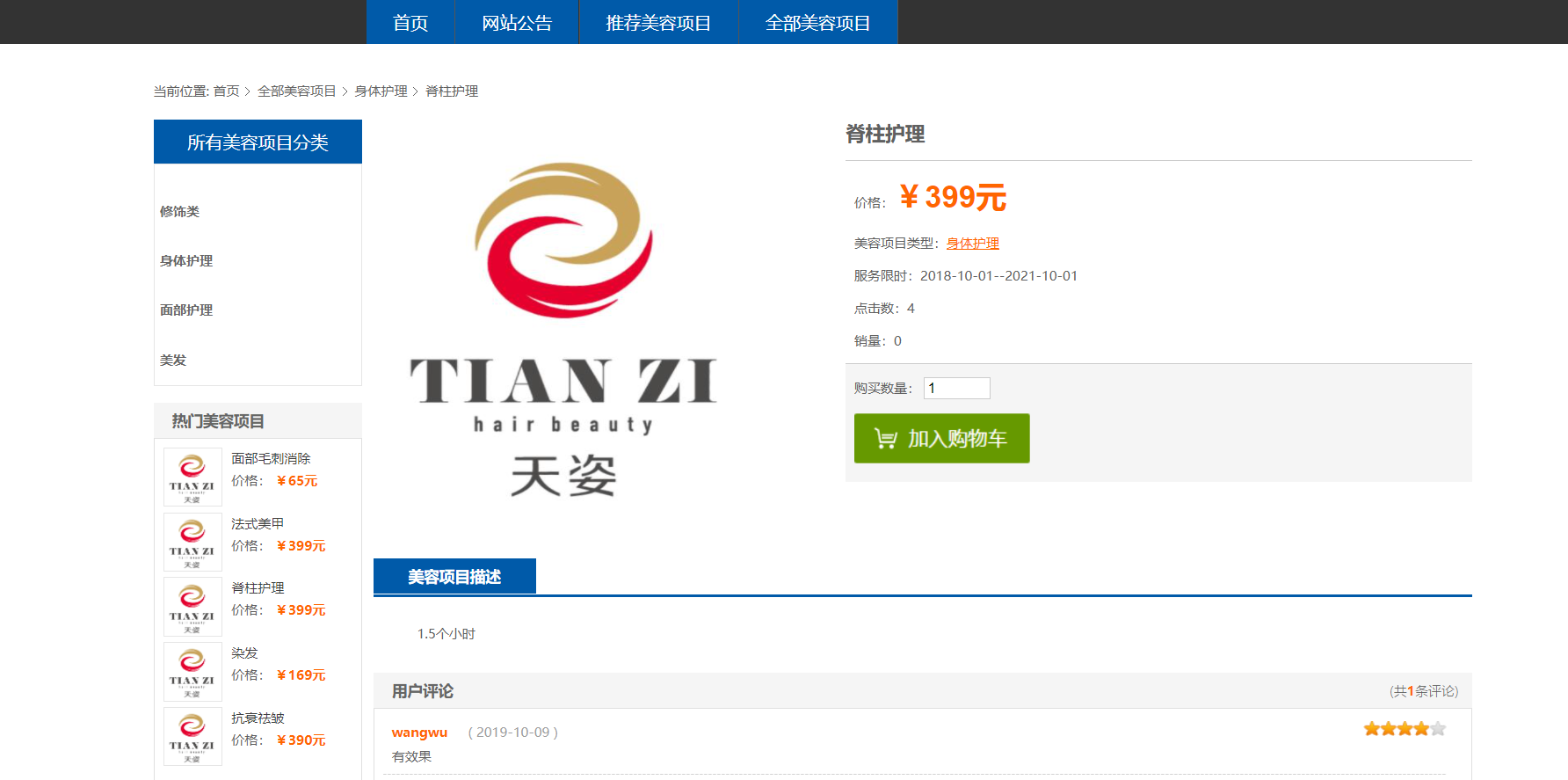
Task: Click the 服务限时 date range text
Action: click(x=998, y=275)
